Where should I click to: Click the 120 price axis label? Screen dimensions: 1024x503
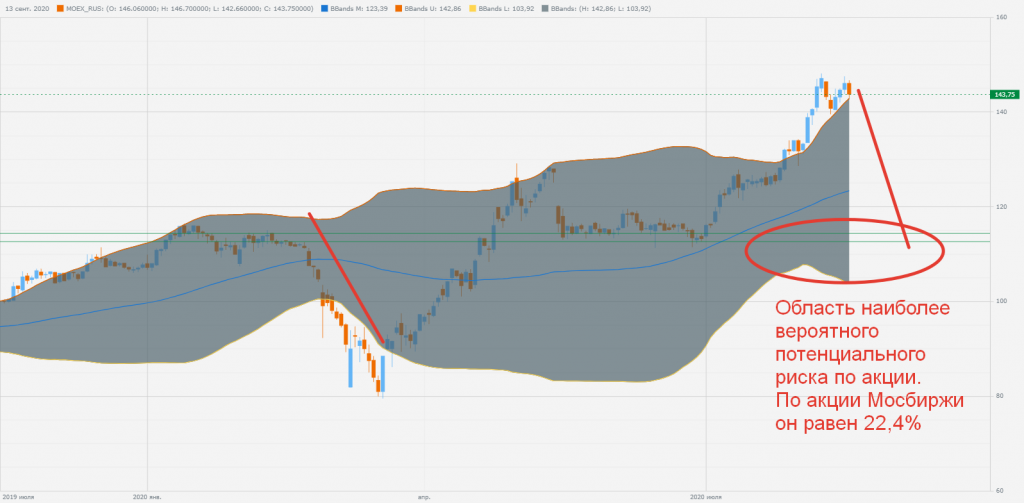coord(999,207)
